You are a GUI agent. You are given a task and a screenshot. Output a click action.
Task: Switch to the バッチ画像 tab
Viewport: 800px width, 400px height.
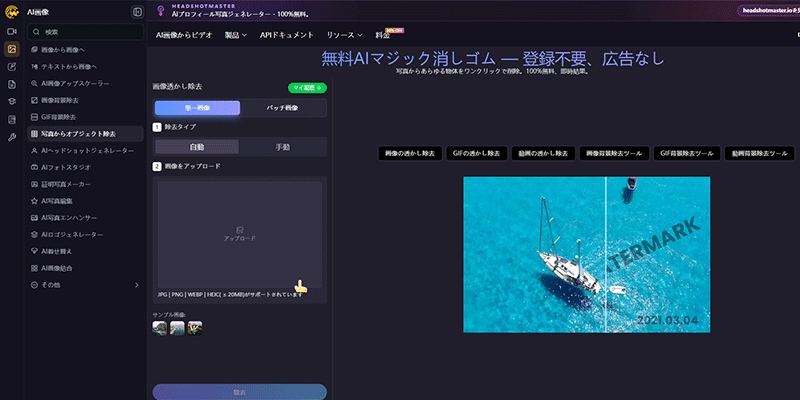[x=282, y=108]
